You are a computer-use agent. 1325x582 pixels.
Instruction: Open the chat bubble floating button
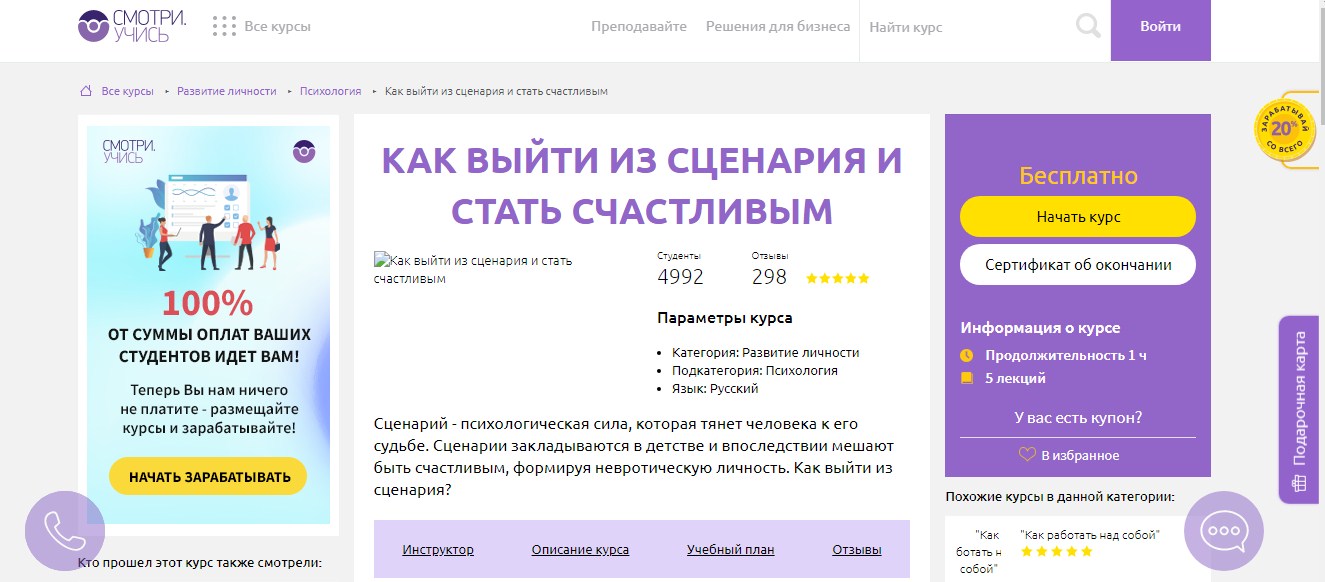coord(1223,531)
